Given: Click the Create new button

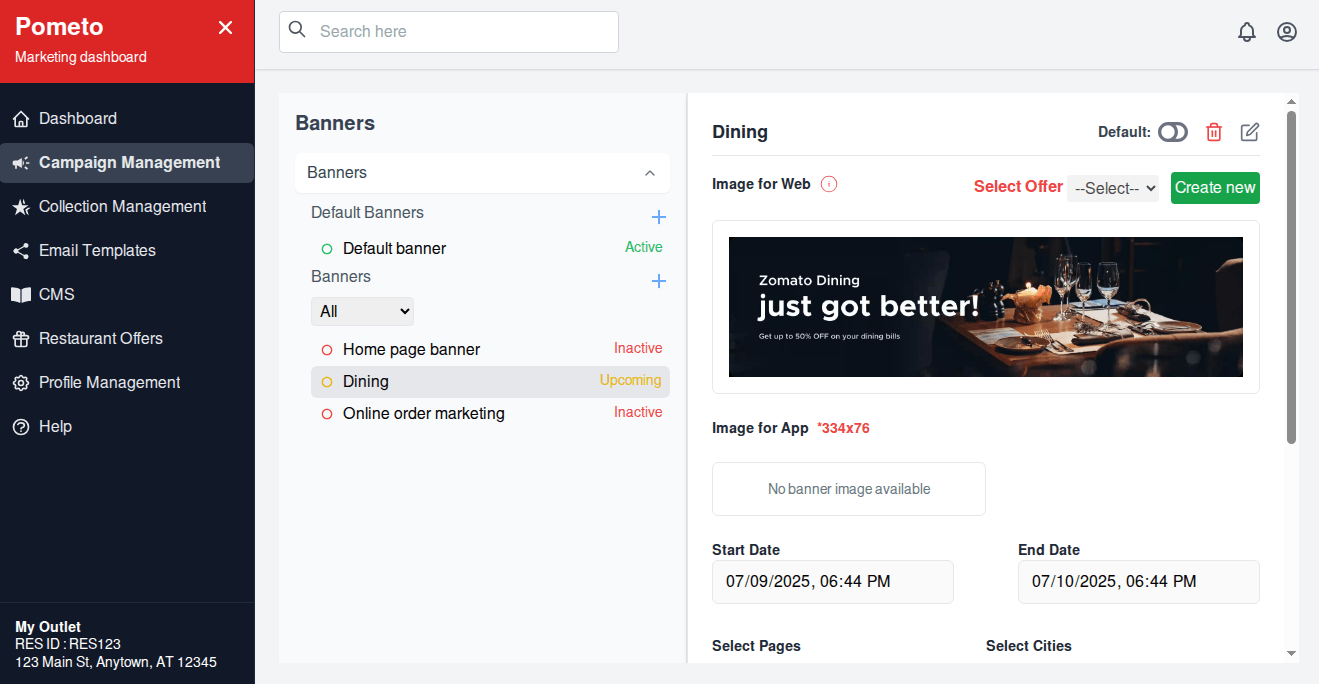Looking at the screenshot, I should coord(1214,187).
